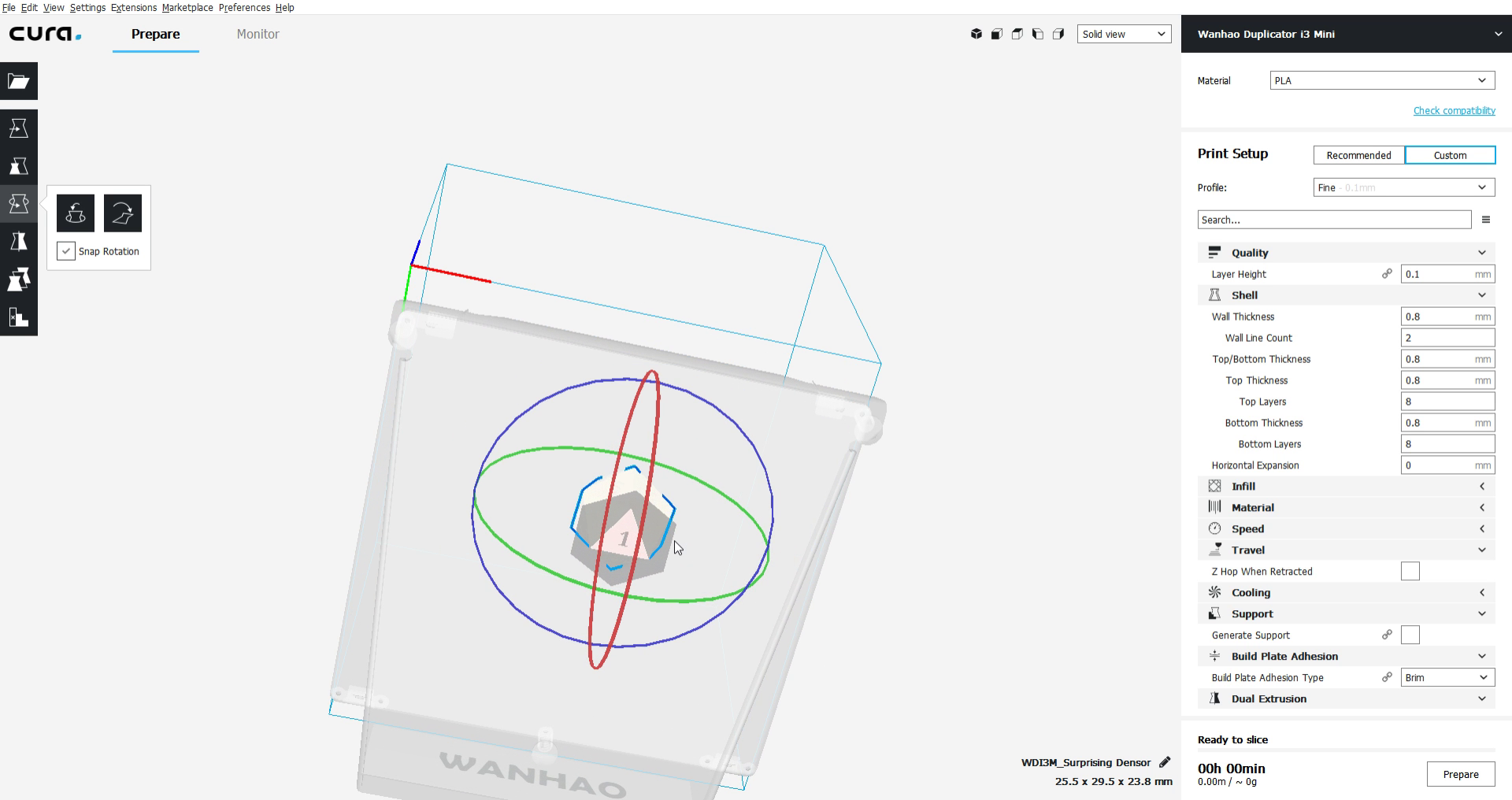
Task: Select the Move tool in left toolbar
Action: point(19,128)
